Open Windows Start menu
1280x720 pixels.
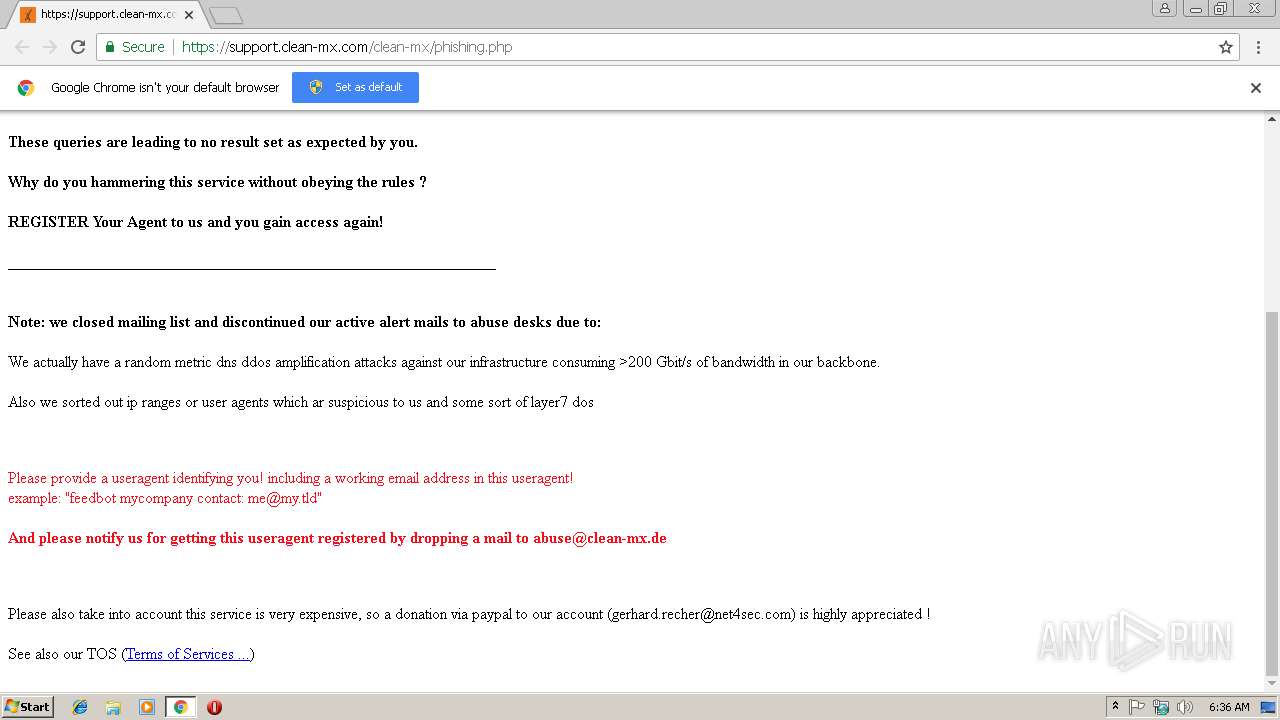tap(28, 707)
